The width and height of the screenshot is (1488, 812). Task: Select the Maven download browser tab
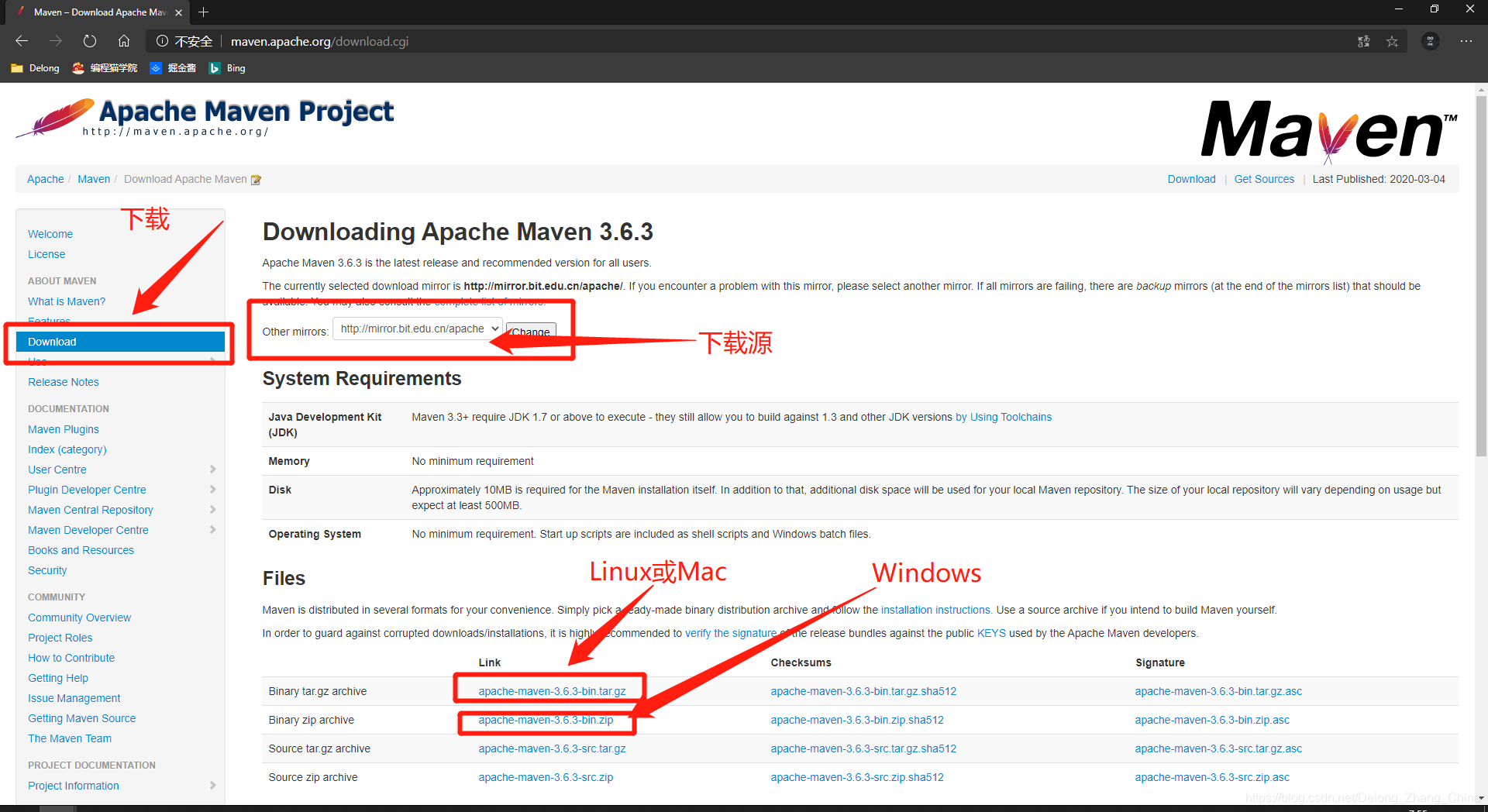tap(99, 12)
